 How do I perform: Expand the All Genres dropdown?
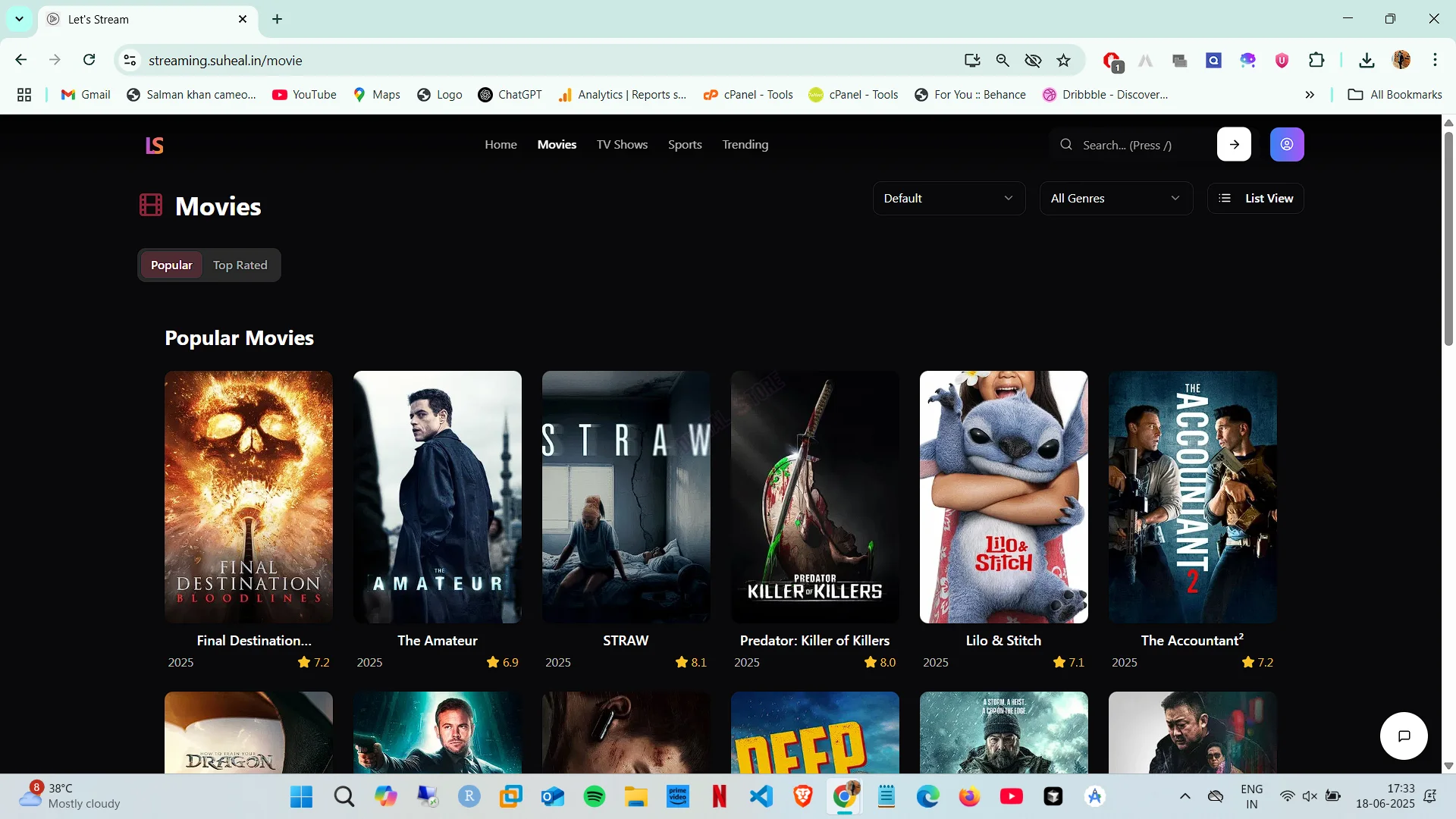tap(1116, 198)
